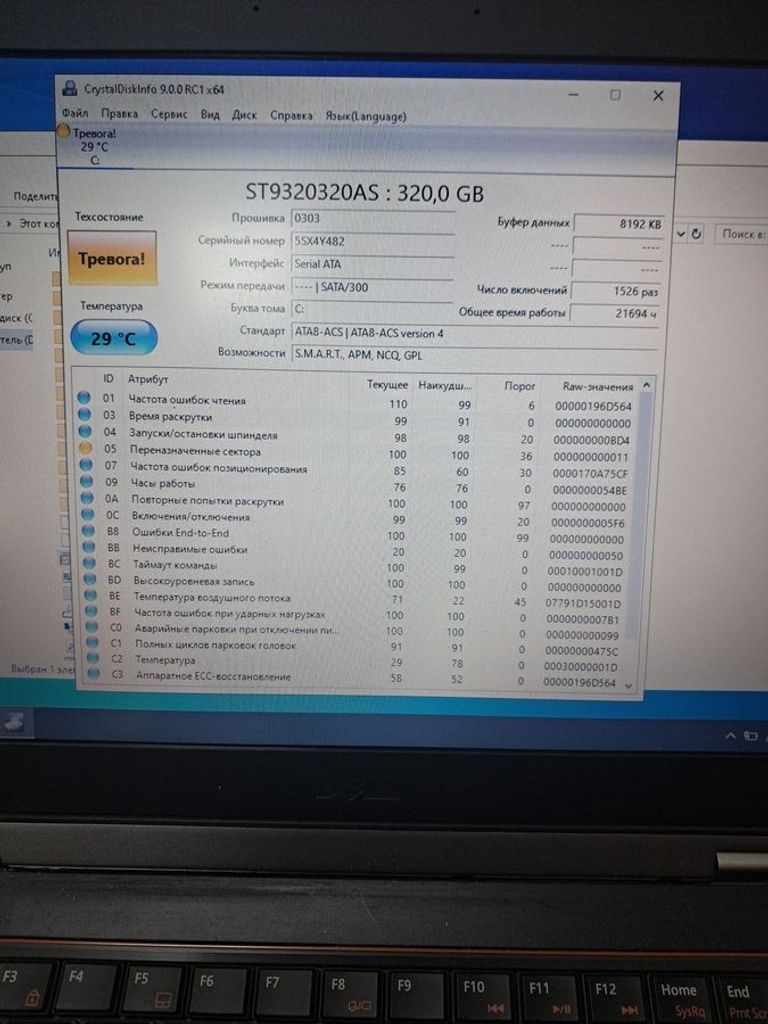
Task: Click raw value 0000000054BE of Часы работы
Action: (589, 490)
